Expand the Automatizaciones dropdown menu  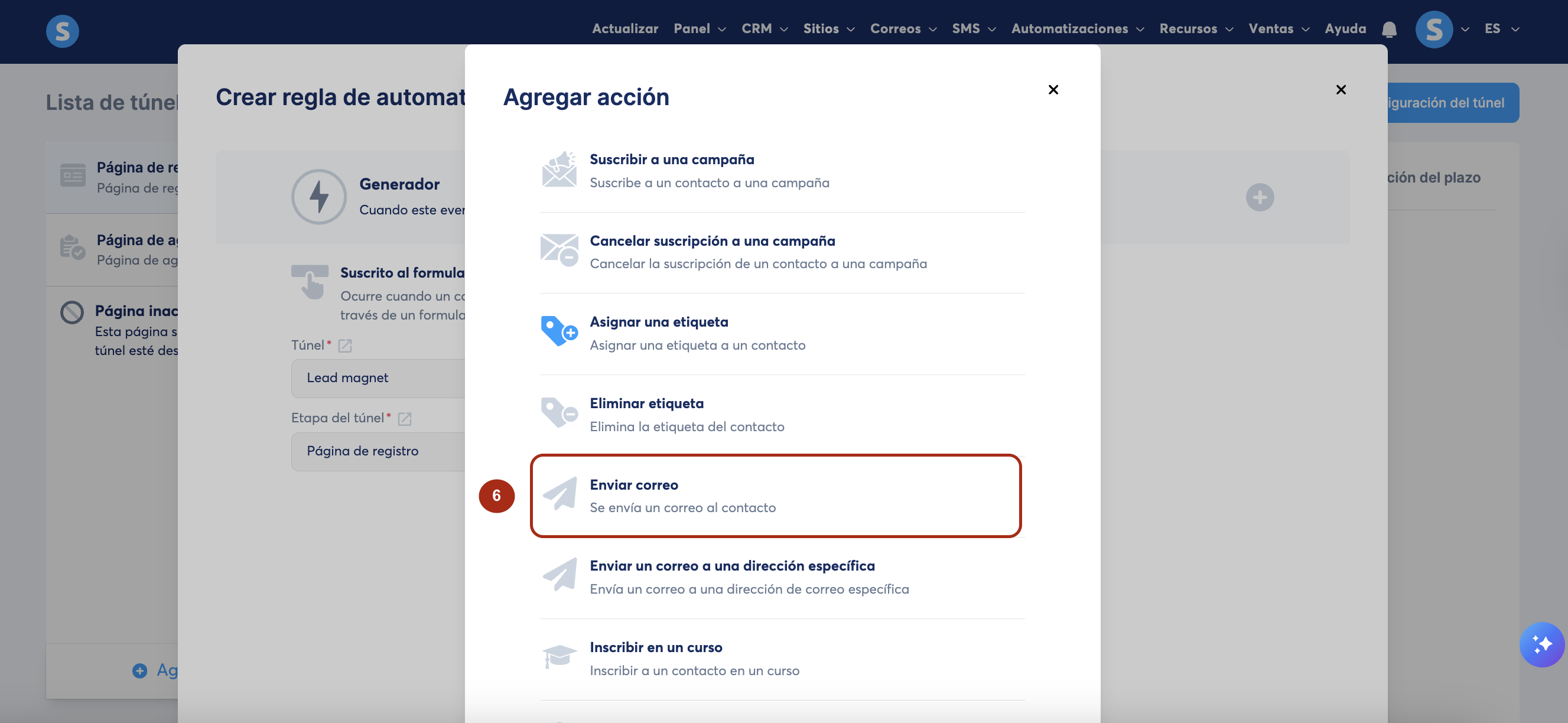click(x=1077, y=28)
